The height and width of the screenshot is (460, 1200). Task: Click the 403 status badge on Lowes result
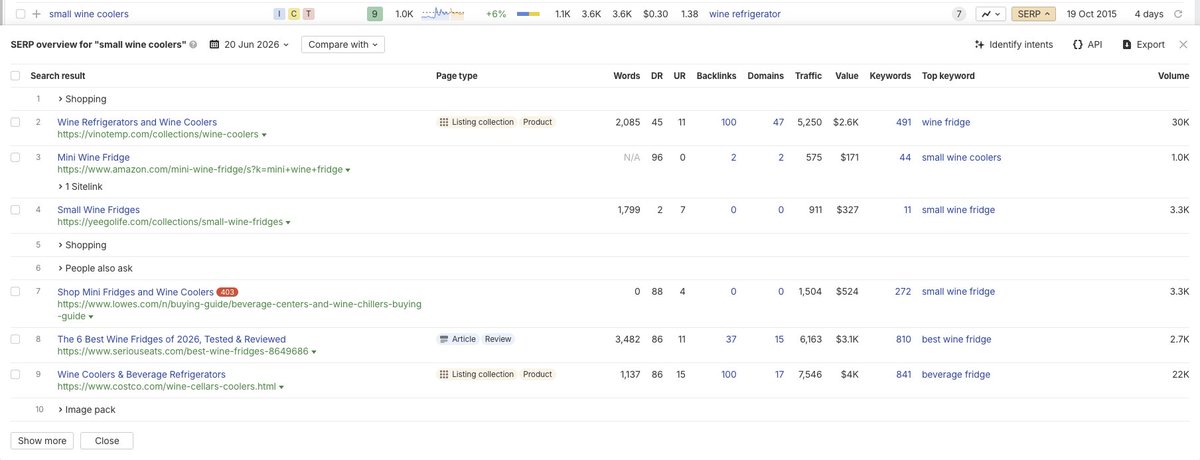(x=228, y=292)
